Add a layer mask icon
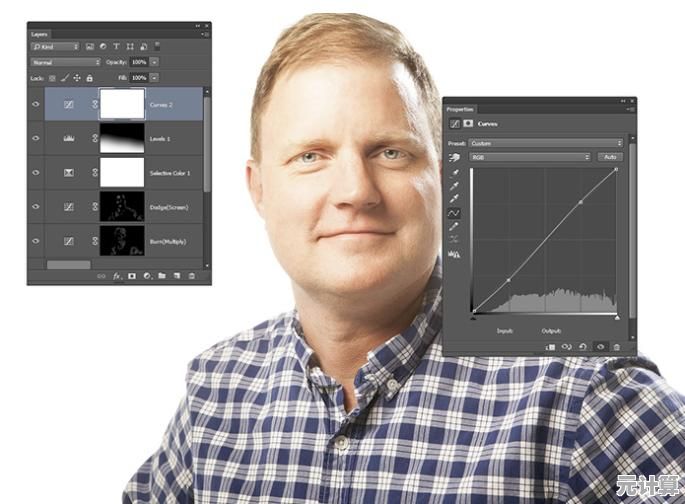This screenshot has height=504, width=685. (132, 276)
